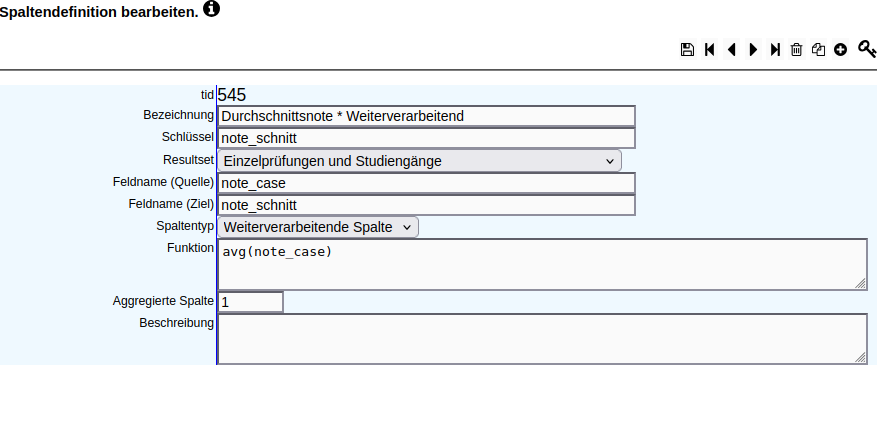
Task: Copy record with duplicate icon
Action: 818,49
